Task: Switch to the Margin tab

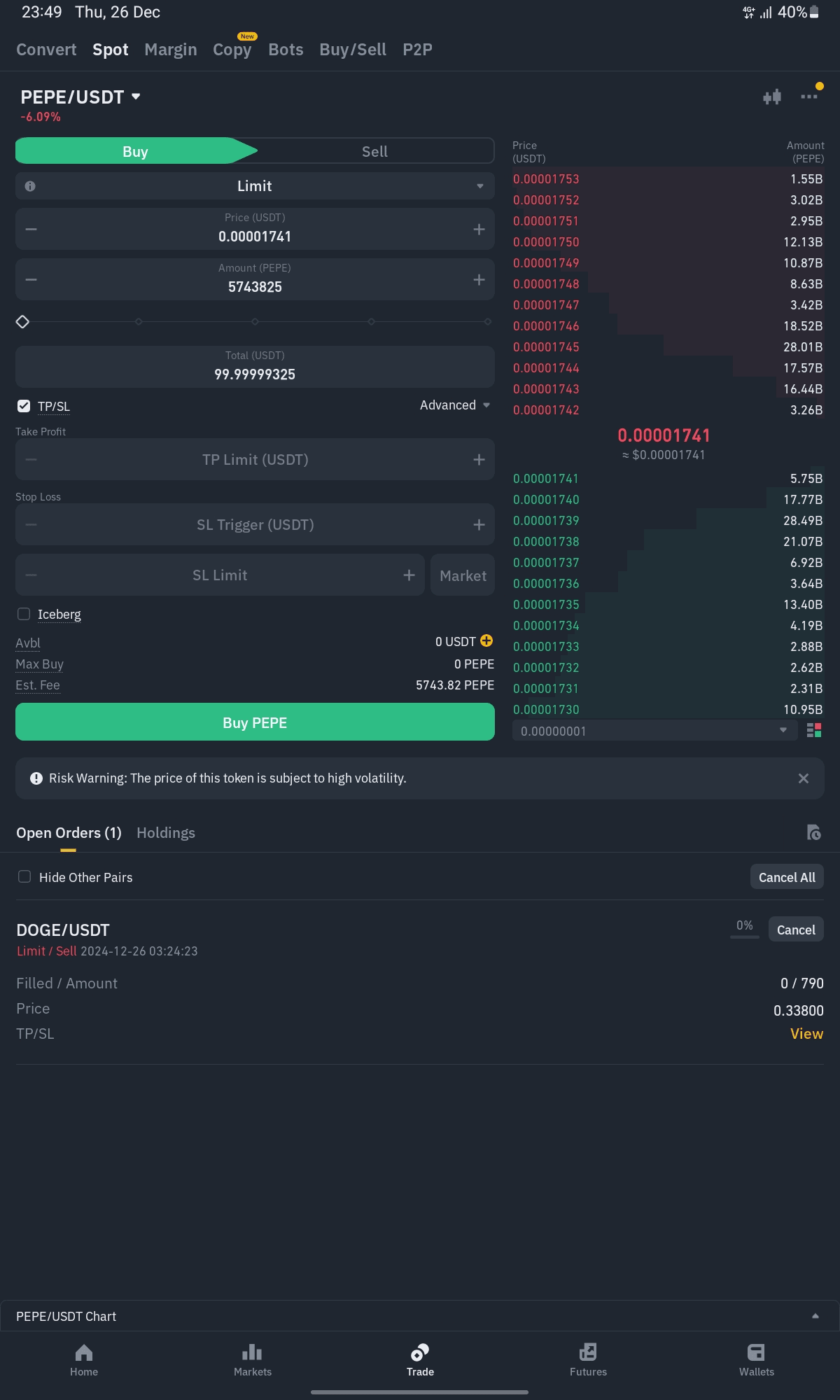Action: [171, 50]
